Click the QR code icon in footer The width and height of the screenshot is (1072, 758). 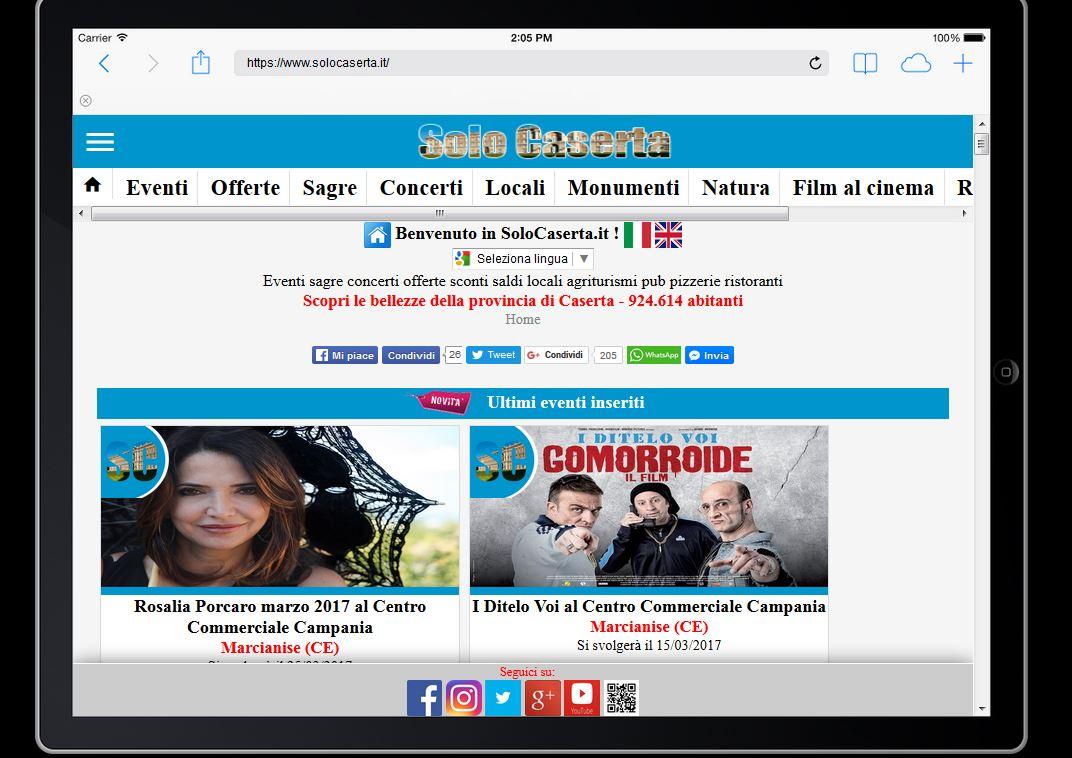tap(621, 698)
